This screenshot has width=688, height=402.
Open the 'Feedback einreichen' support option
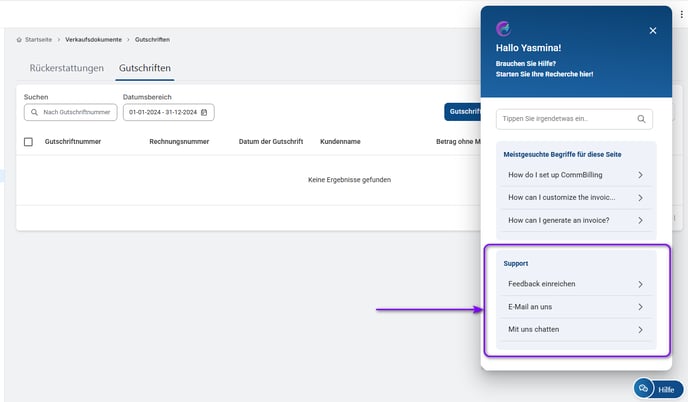(x=575, y=284)
